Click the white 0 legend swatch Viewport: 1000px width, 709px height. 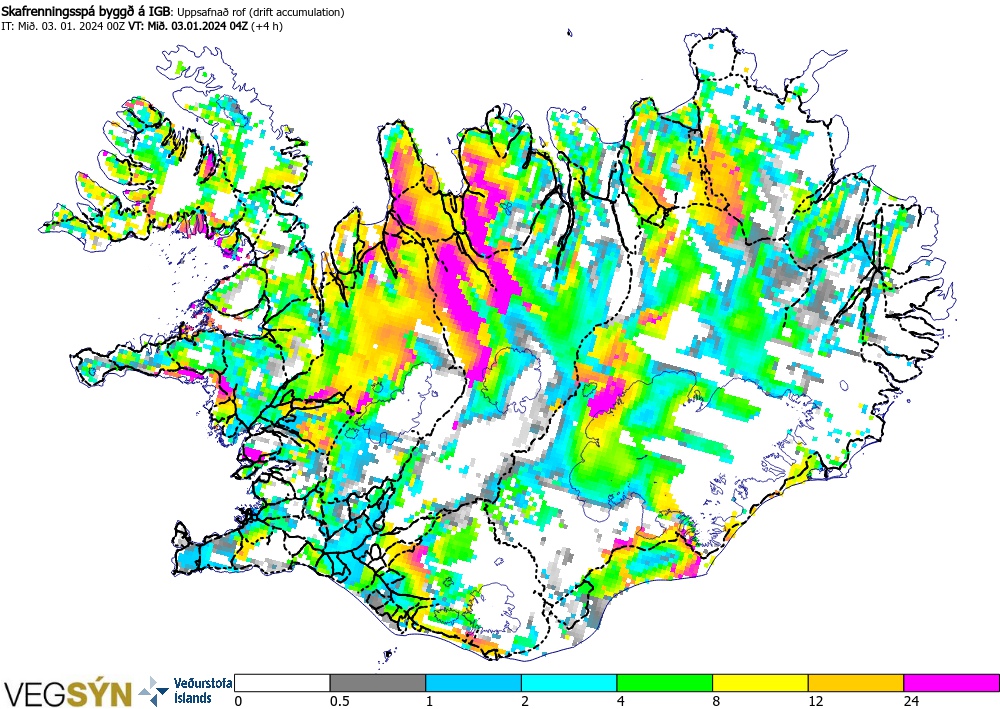[x=282, y=683]
